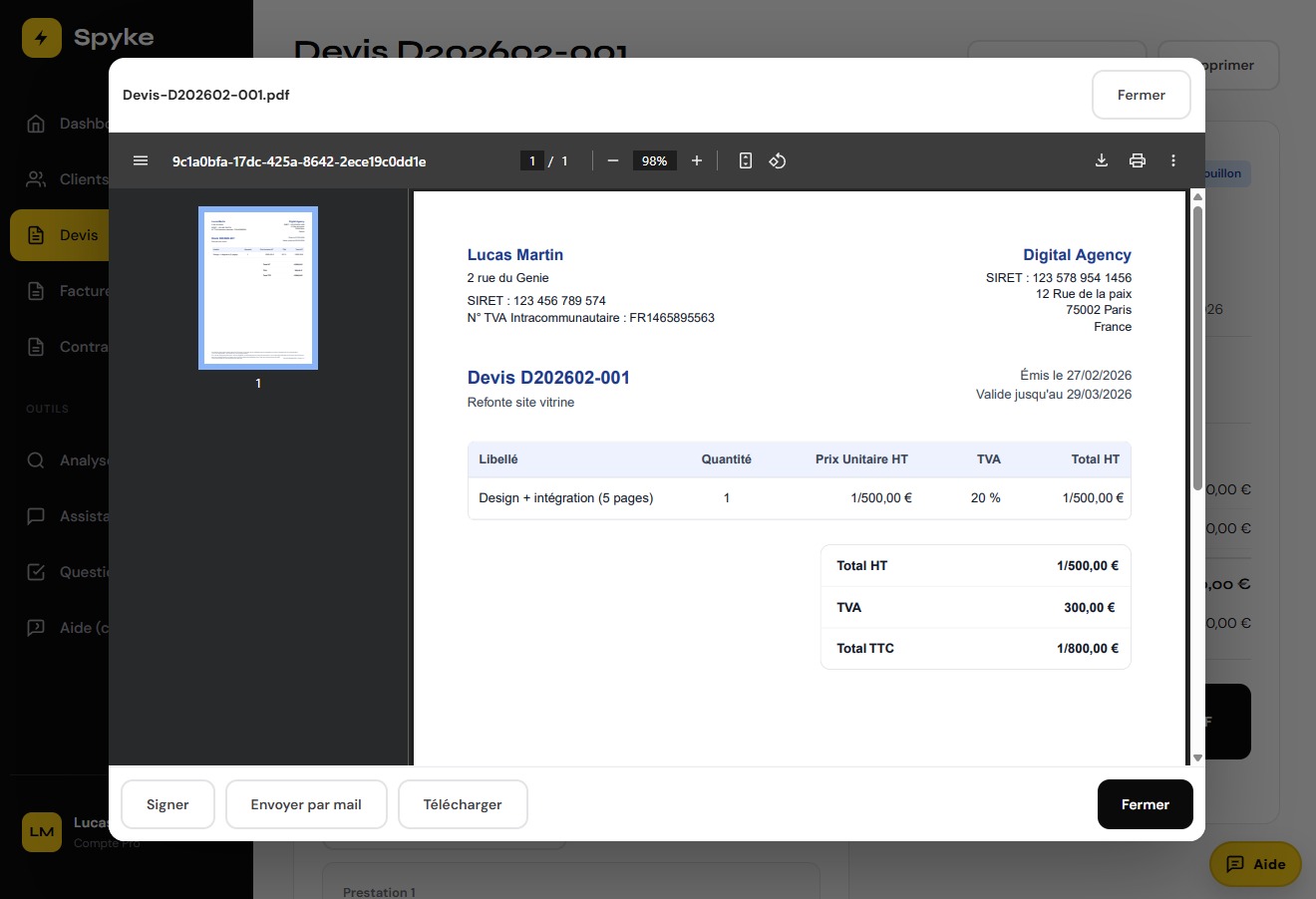Click the zoom in plus icon
This screenshot has width=1316, height=899.
coord(697,160)
